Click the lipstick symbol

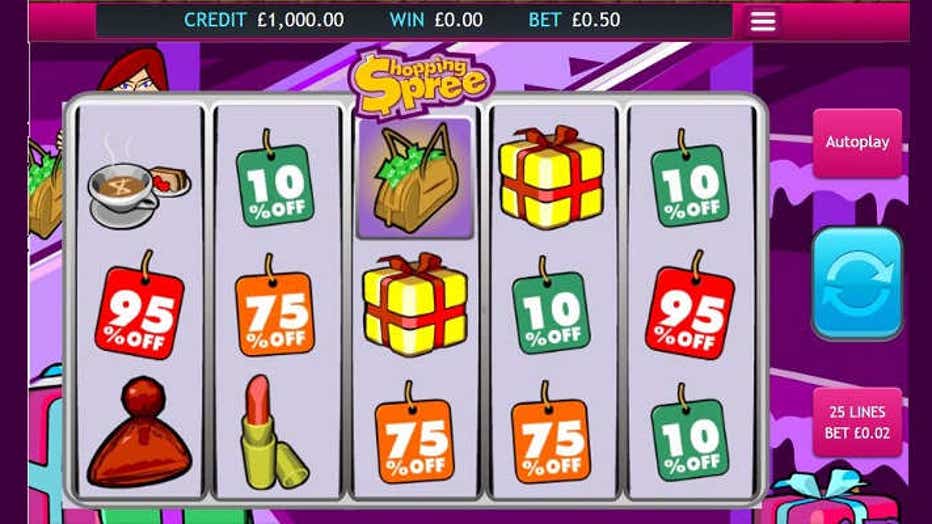273,432
